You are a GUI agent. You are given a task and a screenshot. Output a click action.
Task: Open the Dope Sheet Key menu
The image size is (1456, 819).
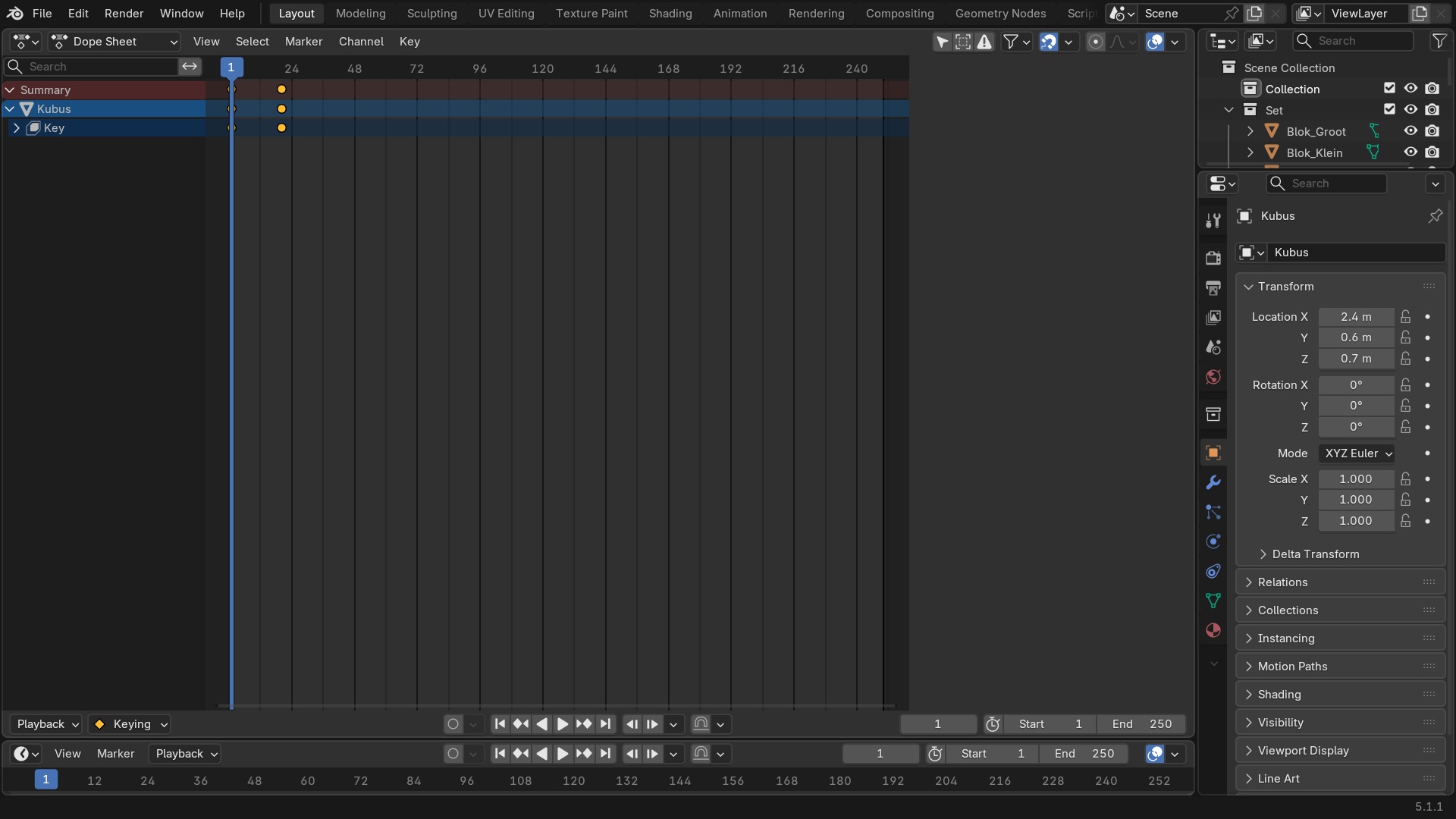[409, 42]
